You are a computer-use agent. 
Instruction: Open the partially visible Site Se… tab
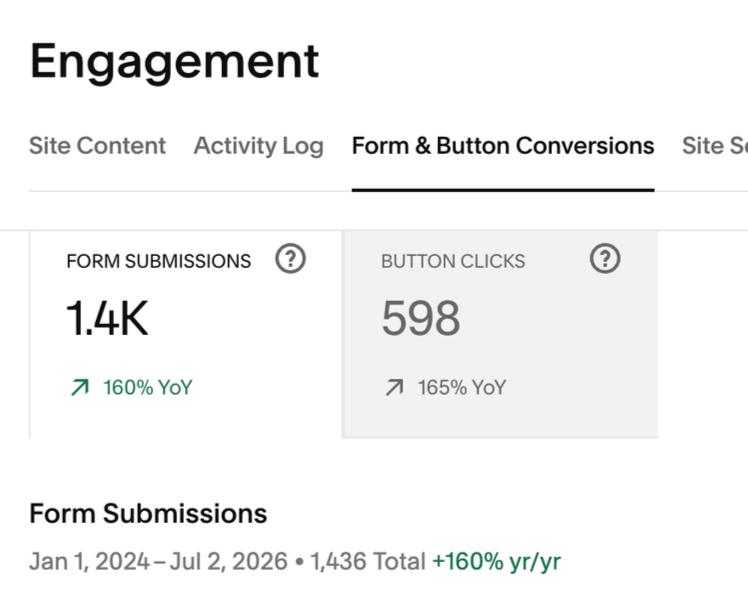pyautogui.click(x=715, y=146)
